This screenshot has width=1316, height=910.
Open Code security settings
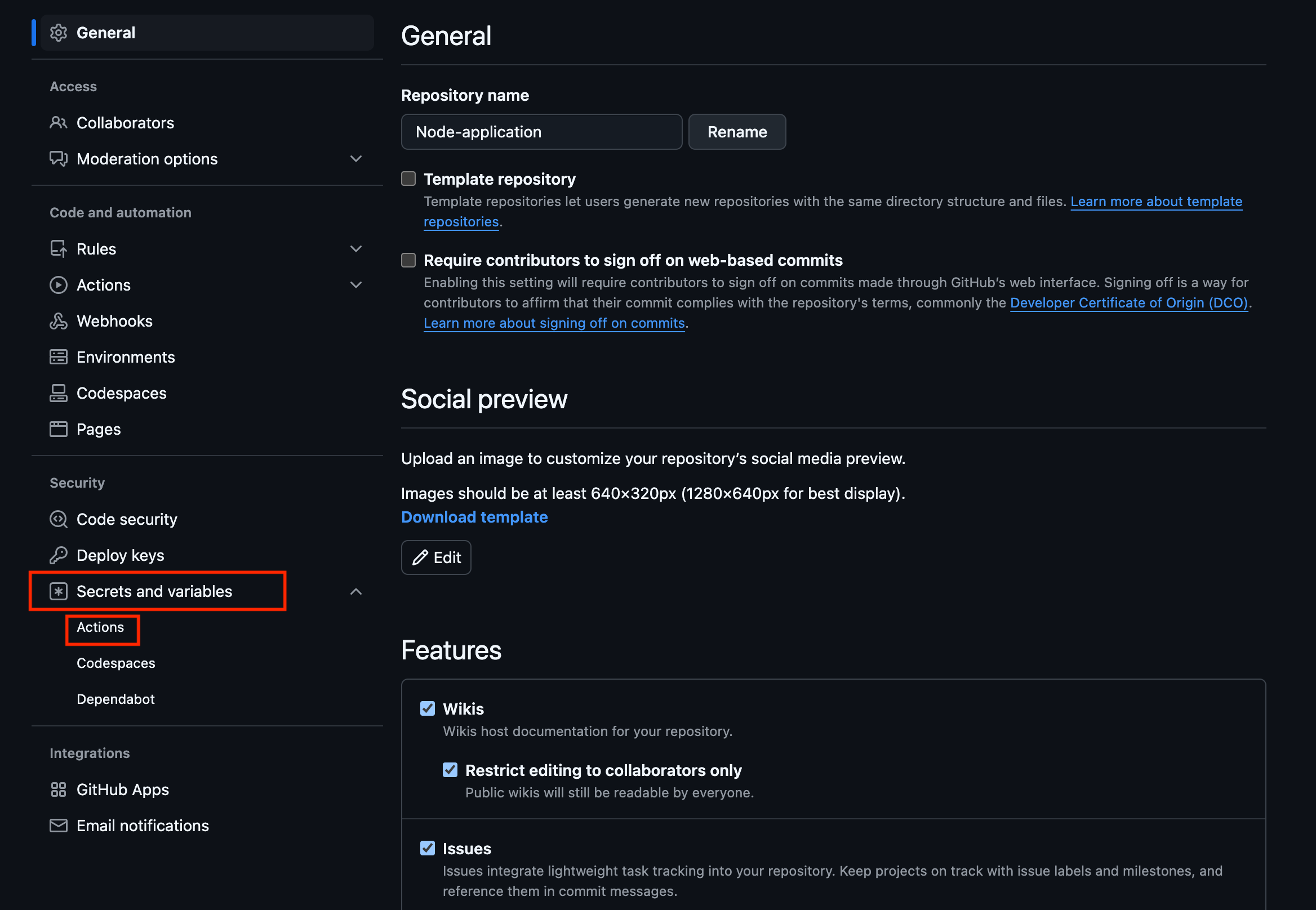point(207,519)
